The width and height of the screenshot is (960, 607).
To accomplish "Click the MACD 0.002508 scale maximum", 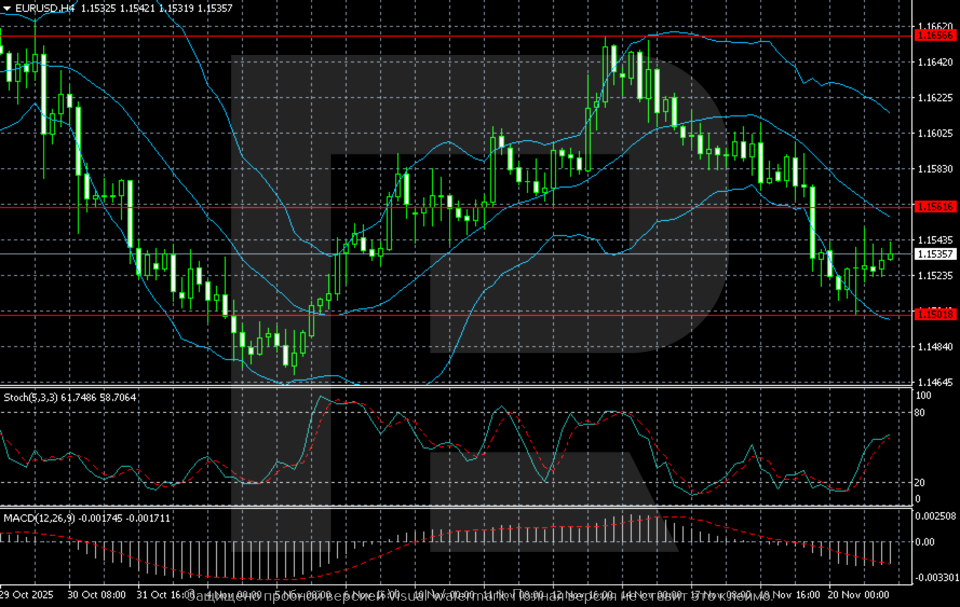I will click(934, 516).
